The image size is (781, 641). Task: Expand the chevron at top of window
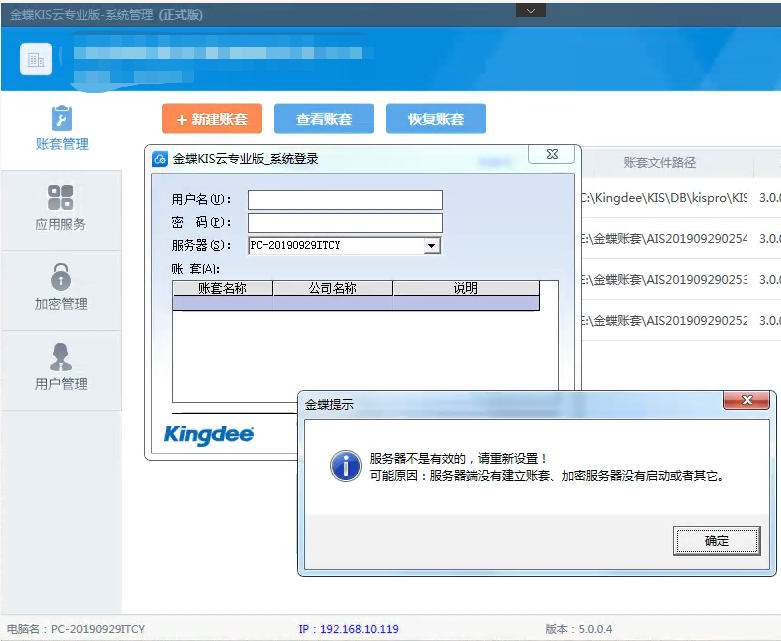pos(530,9)
